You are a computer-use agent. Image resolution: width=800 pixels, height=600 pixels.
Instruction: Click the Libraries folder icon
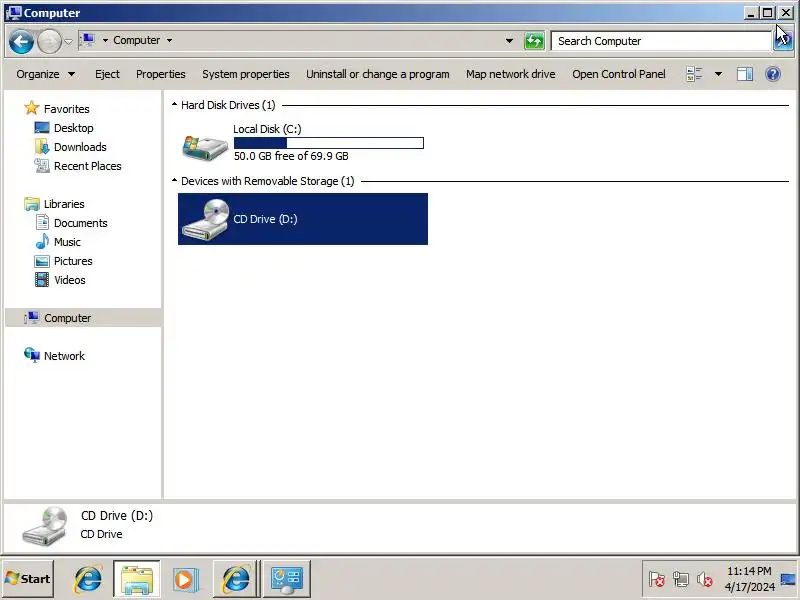[x=32, y=204]
